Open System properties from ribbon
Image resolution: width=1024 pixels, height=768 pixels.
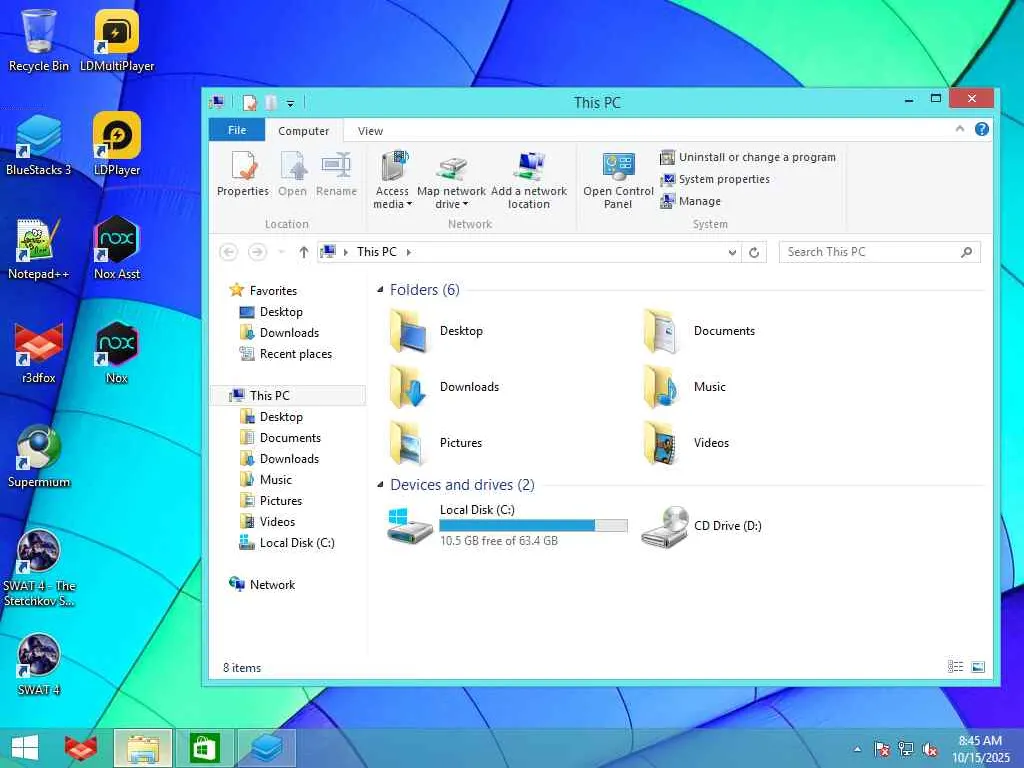pyautogui.click(x=715, y=179)
